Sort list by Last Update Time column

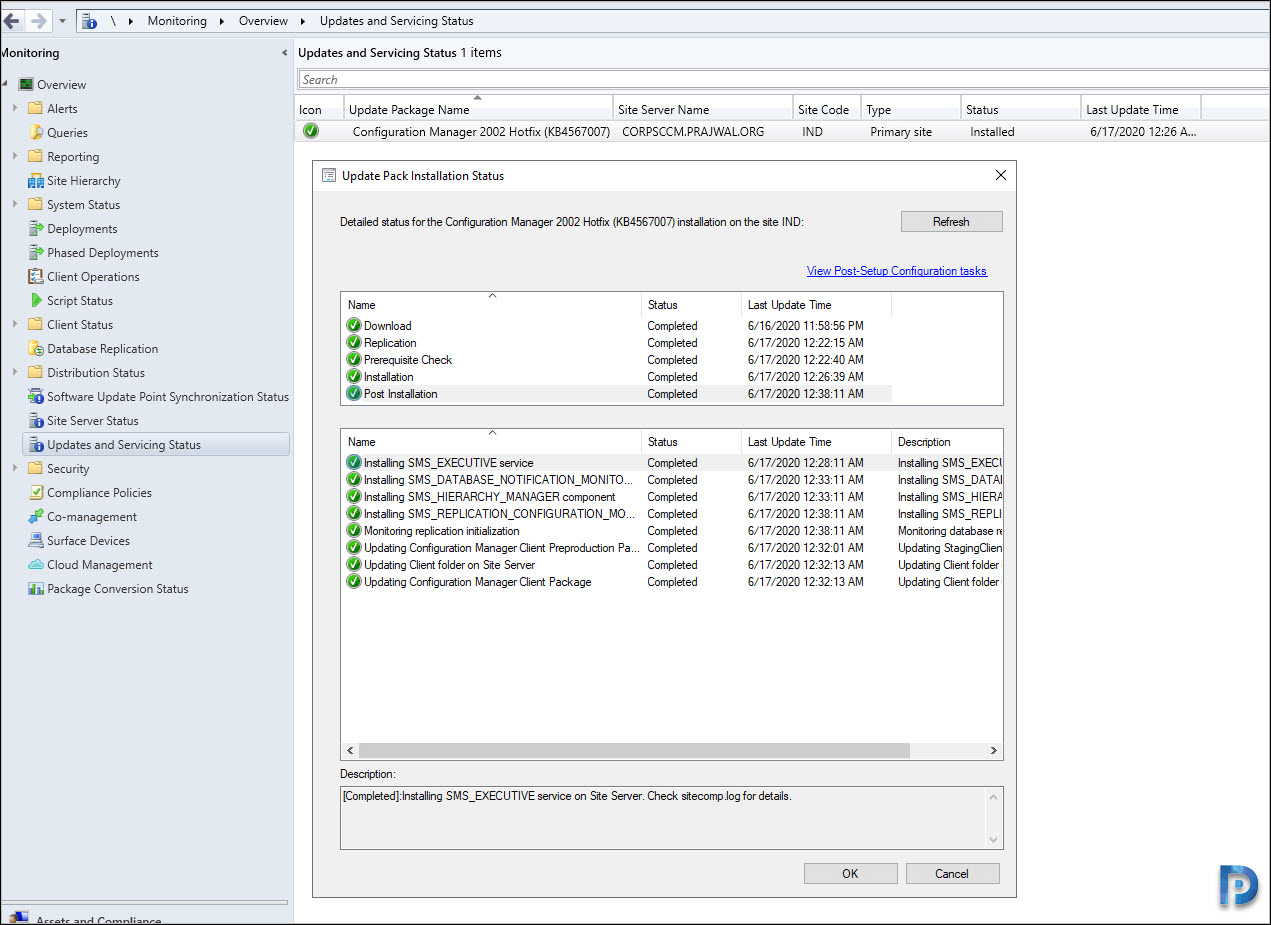point(1140,109)
